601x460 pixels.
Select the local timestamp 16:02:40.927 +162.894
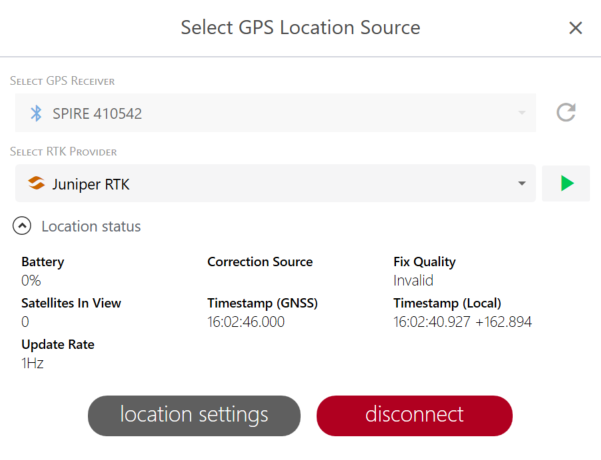click(463, 322)
